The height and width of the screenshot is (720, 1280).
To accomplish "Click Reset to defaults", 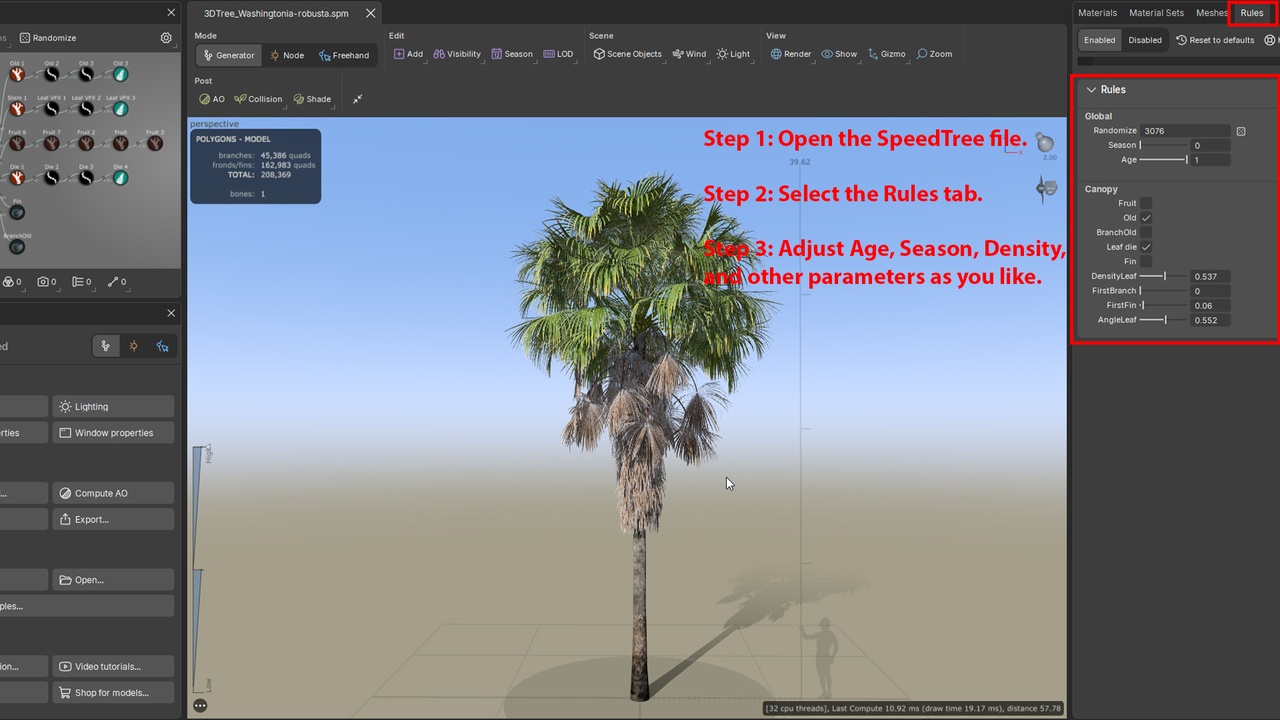I will coord(1215,40).
